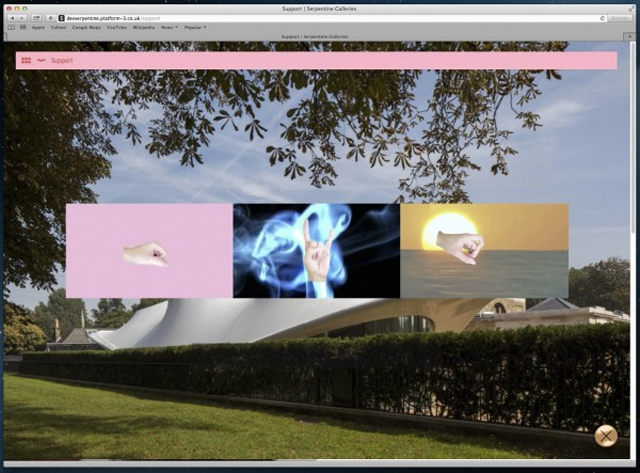The width and height of the screenshot is (640, 473).
Task: Open the Apple bookmark
Action: tap(38, 27)
